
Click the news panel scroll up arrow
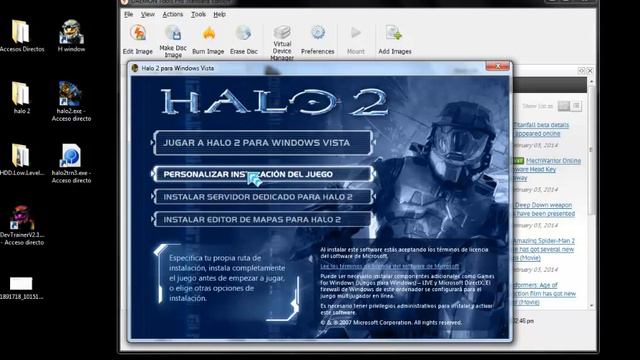(x=591, y=82)
